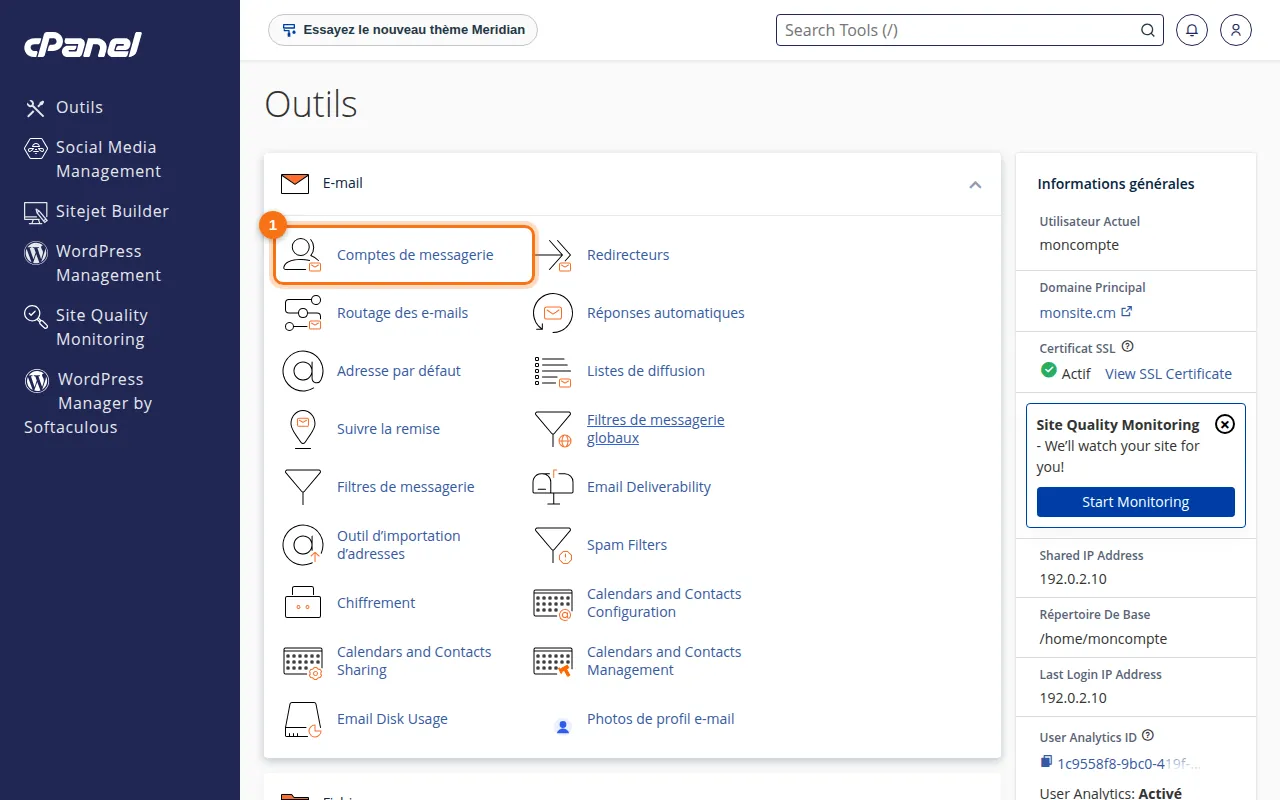The width and height of the screenshot is (1280, 800).
Task: Open the View SSL Certificate link
Action: point(1168,374)
